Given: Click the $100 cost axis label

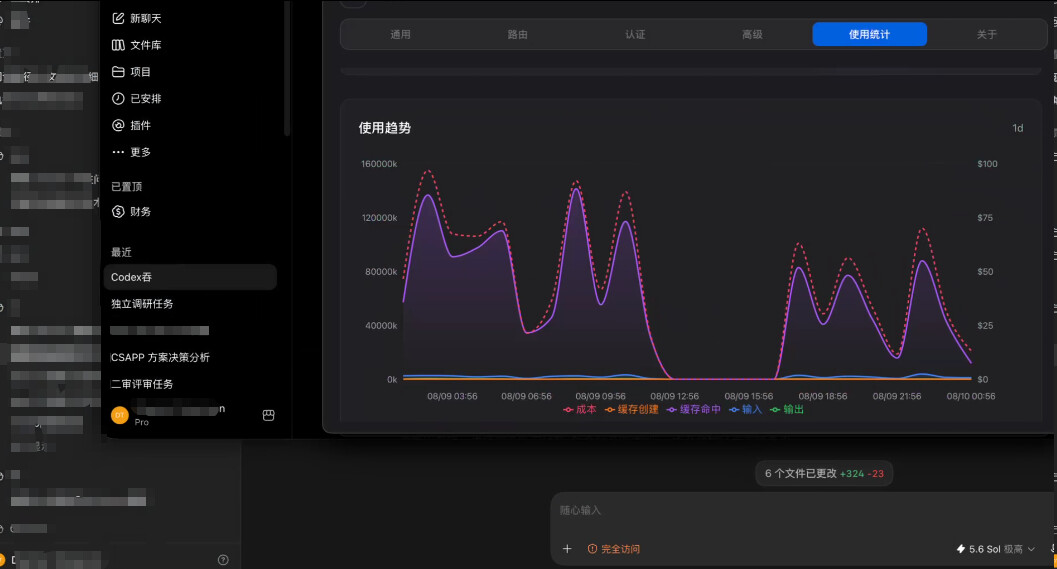Looking at the screenshot, I should (x=988, y=164).
